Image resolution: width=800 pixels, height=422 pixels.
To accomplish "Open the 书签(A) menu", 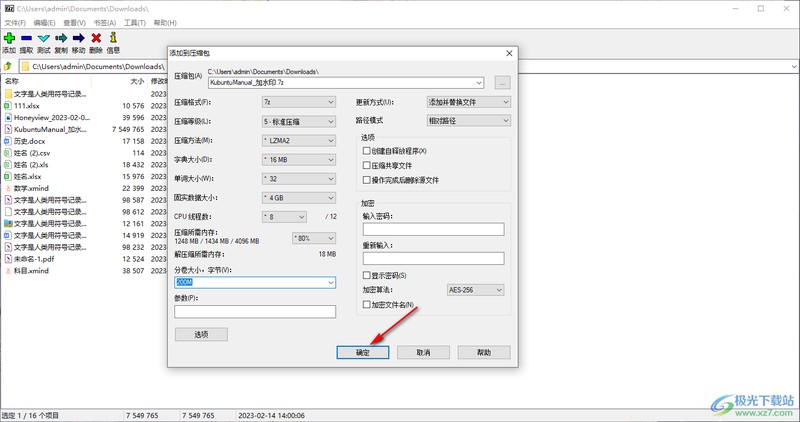I will pyautogui.click(x=105, y=23).
